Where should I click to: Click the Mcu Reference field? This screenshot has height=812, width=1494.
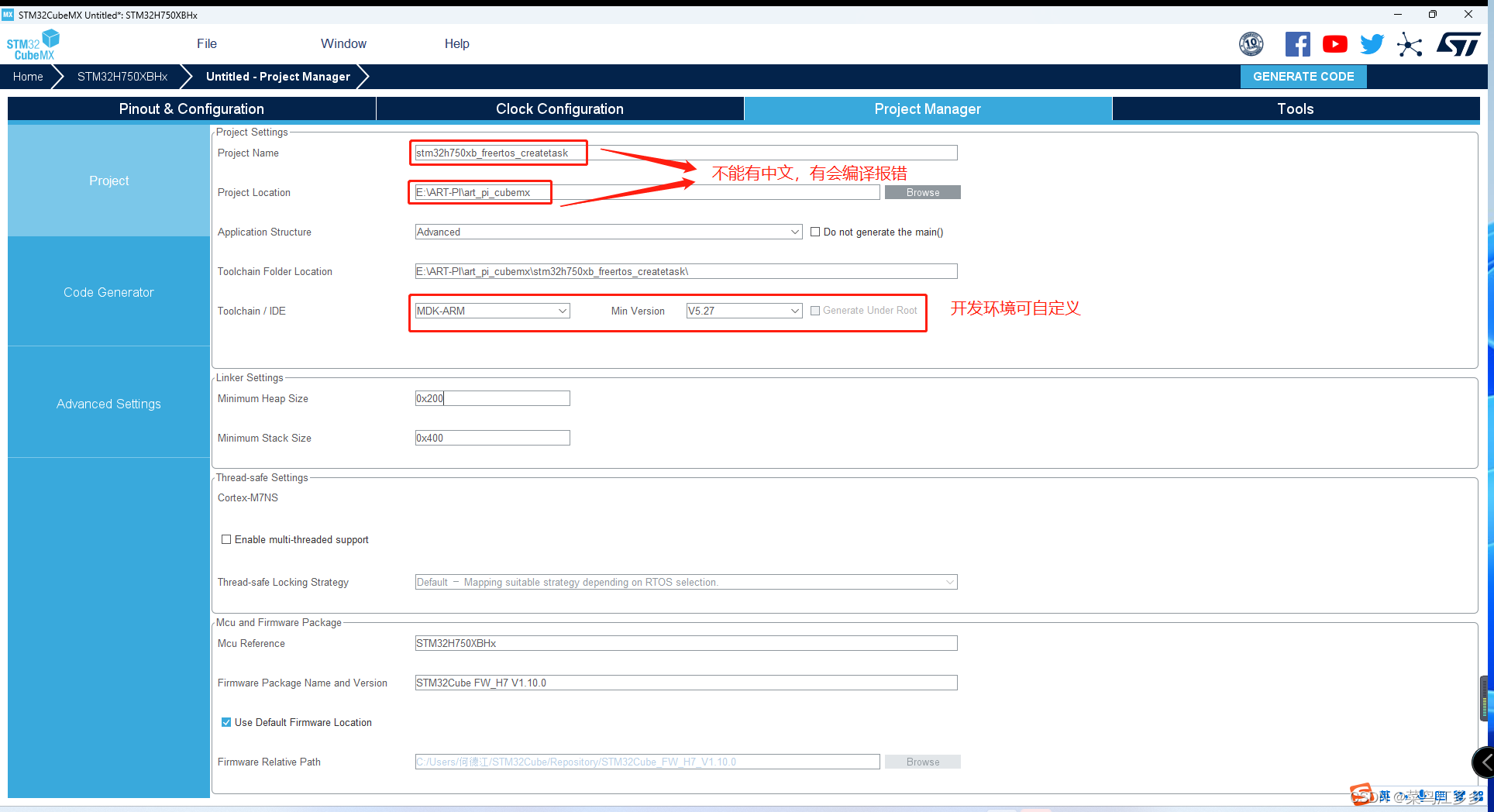[x=686, y=643]
